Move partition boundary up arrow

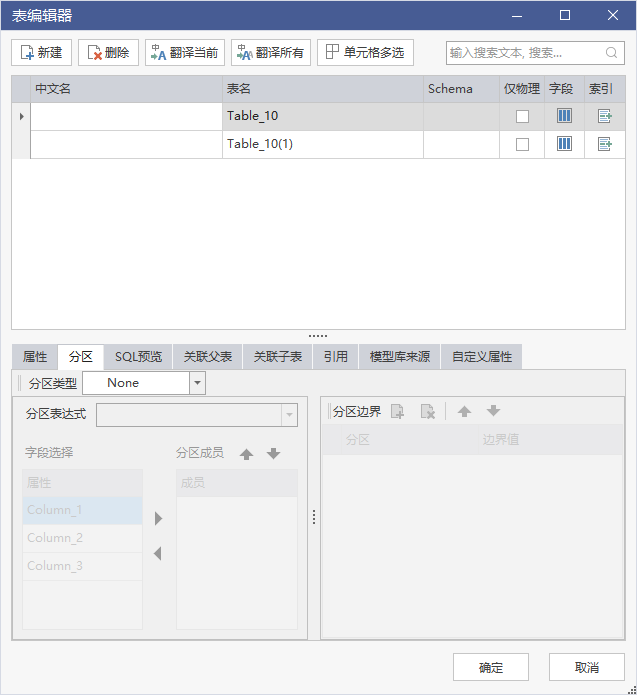465,412
